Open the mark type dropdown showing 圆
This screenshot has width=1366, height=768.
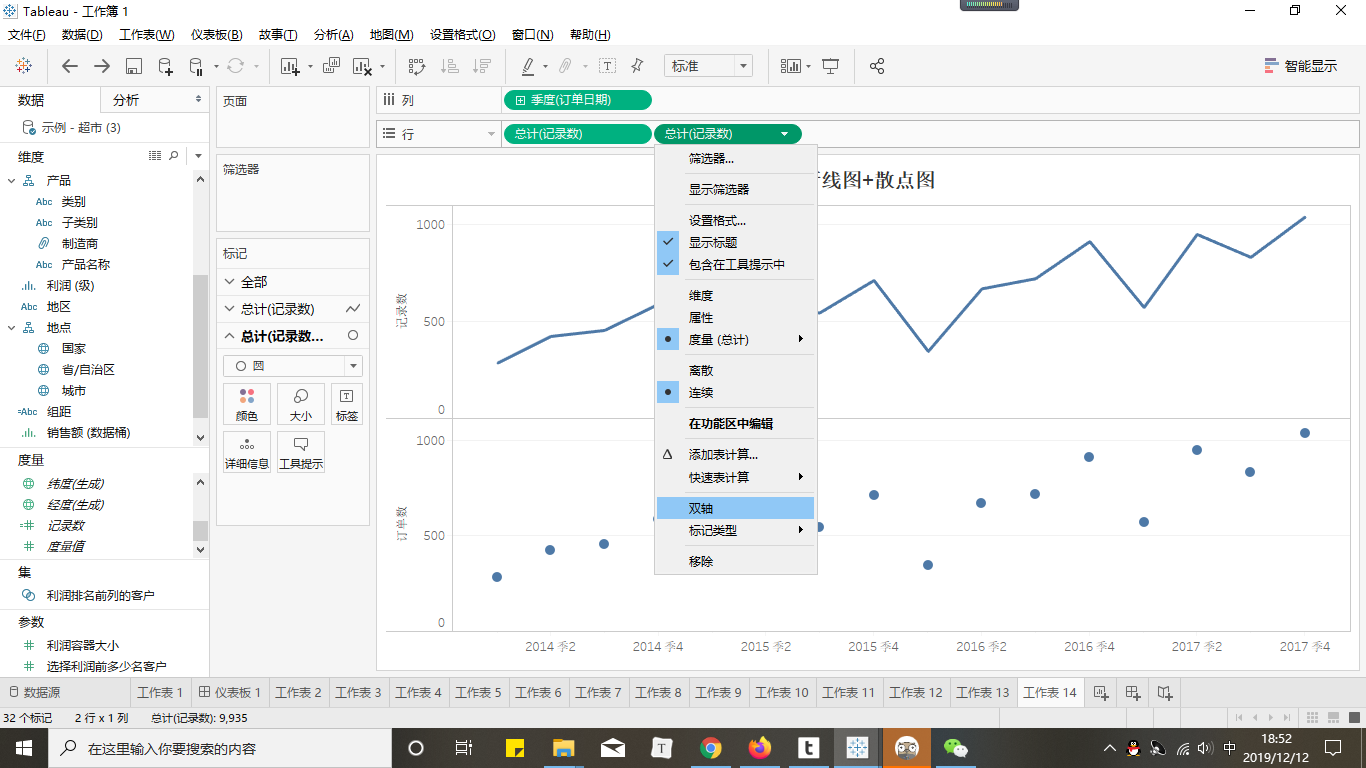tap(292, 366)
